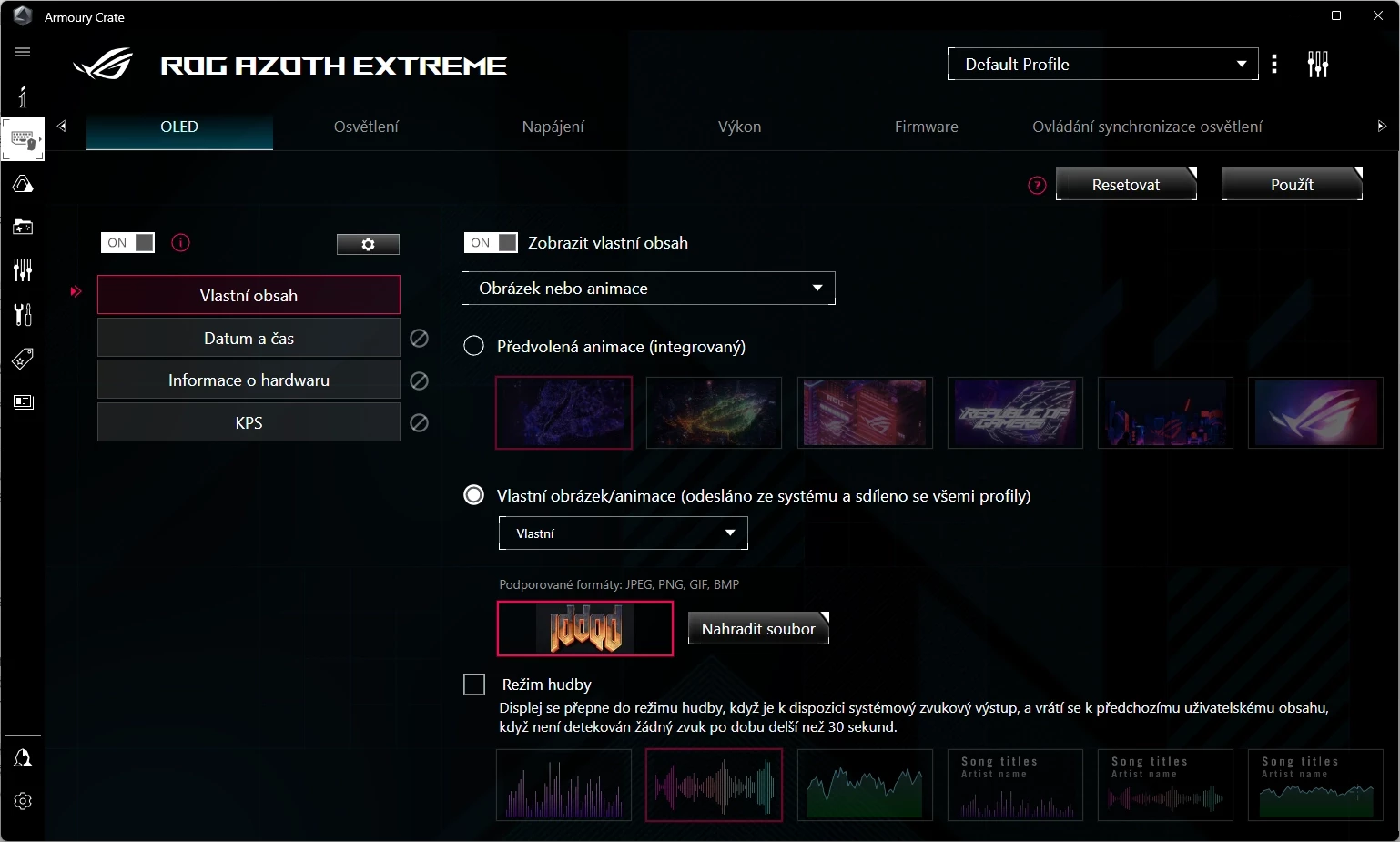The width and height of the screenshot is (1400, 842).
Task: Open the equalizer sliders icon near profile
Action: tap(1318, 64)
